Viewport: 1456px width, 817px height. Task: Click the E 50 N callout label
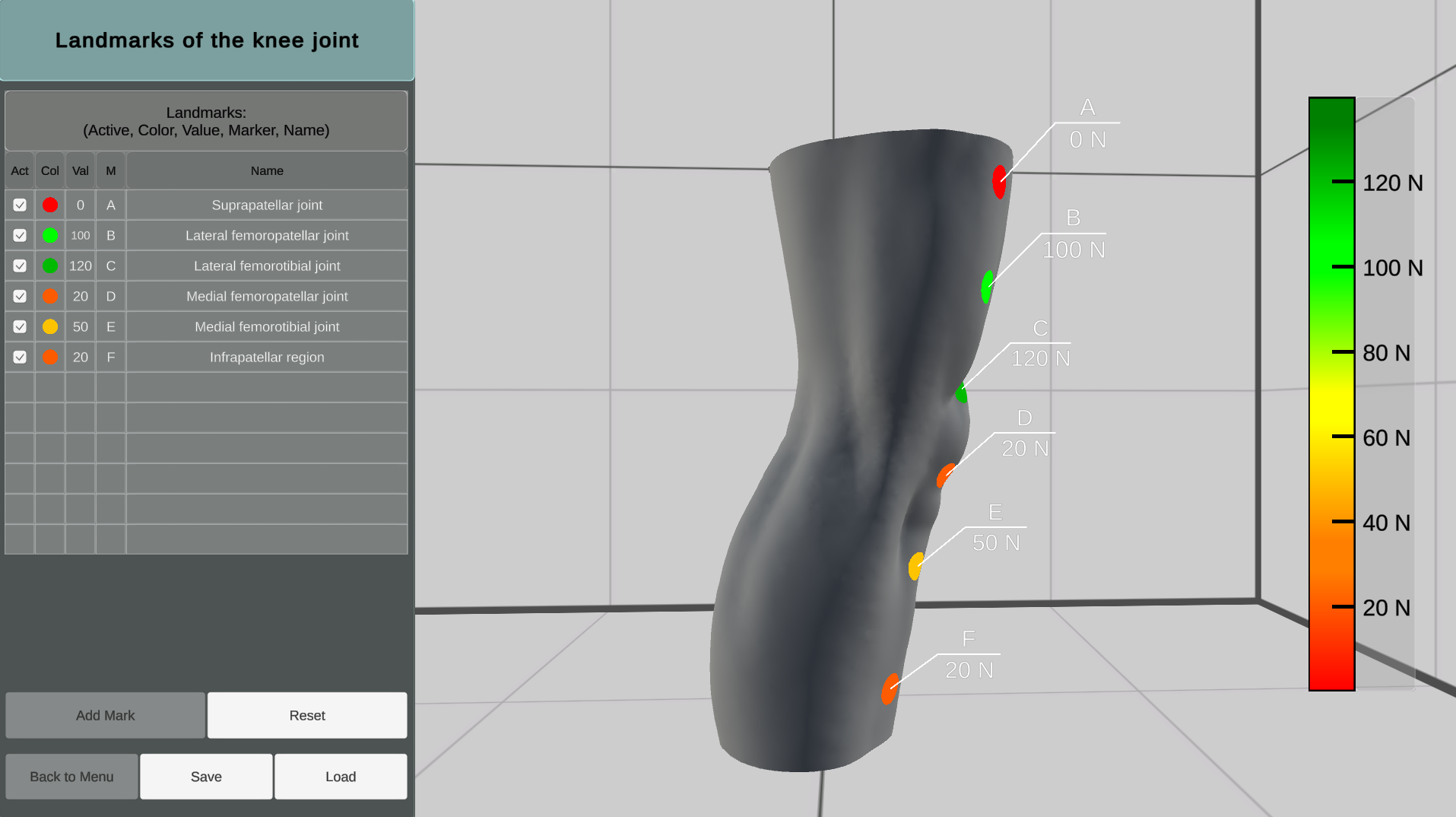pos(996,527)
